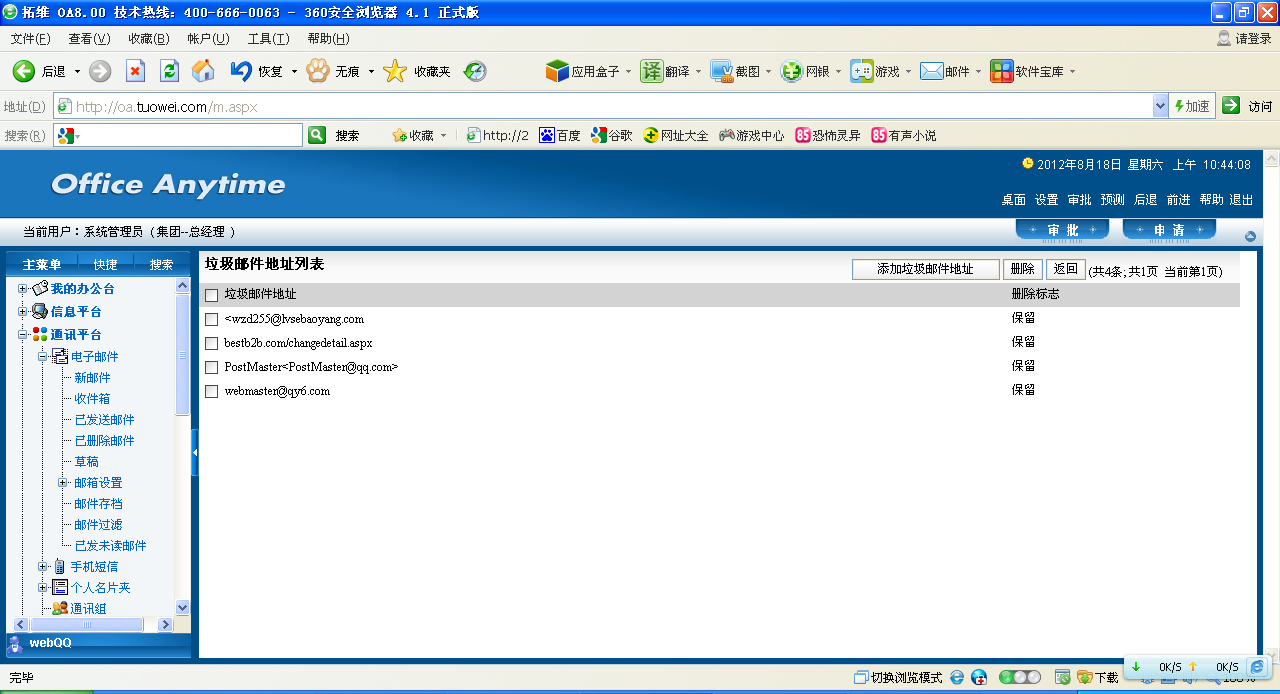The width and height of the screenshot is (1280, 694).
Task: Open the 收件箱 inbox link
Action: [92, 399]
